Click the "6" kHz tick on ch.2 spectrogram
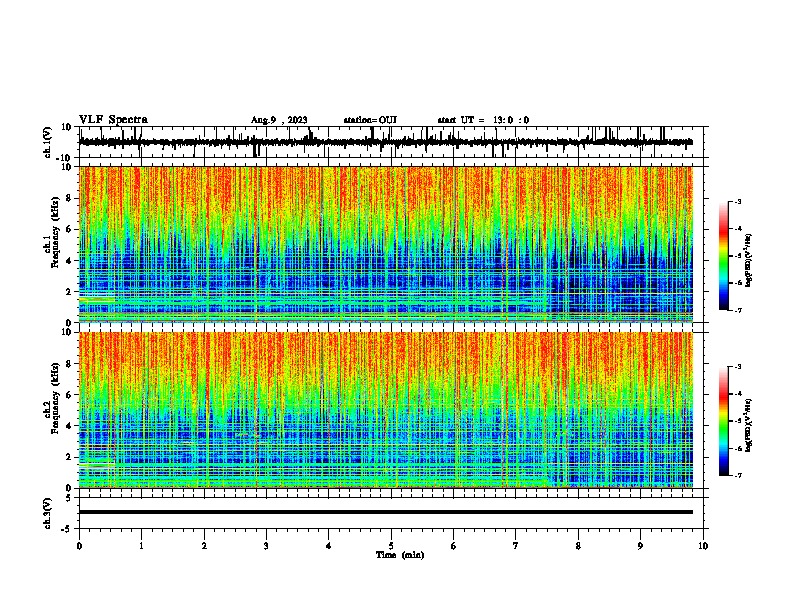 click(x=69, y=395)
